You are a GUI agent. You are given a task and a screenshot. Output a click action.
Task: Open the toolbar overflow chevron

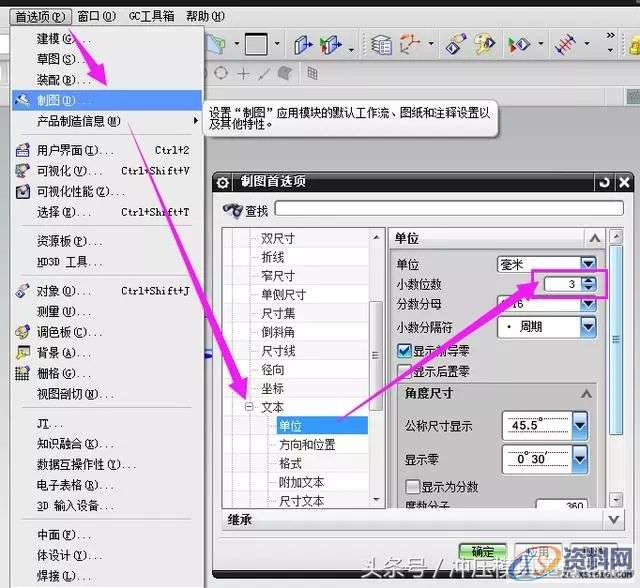click(x=610, y=36)
